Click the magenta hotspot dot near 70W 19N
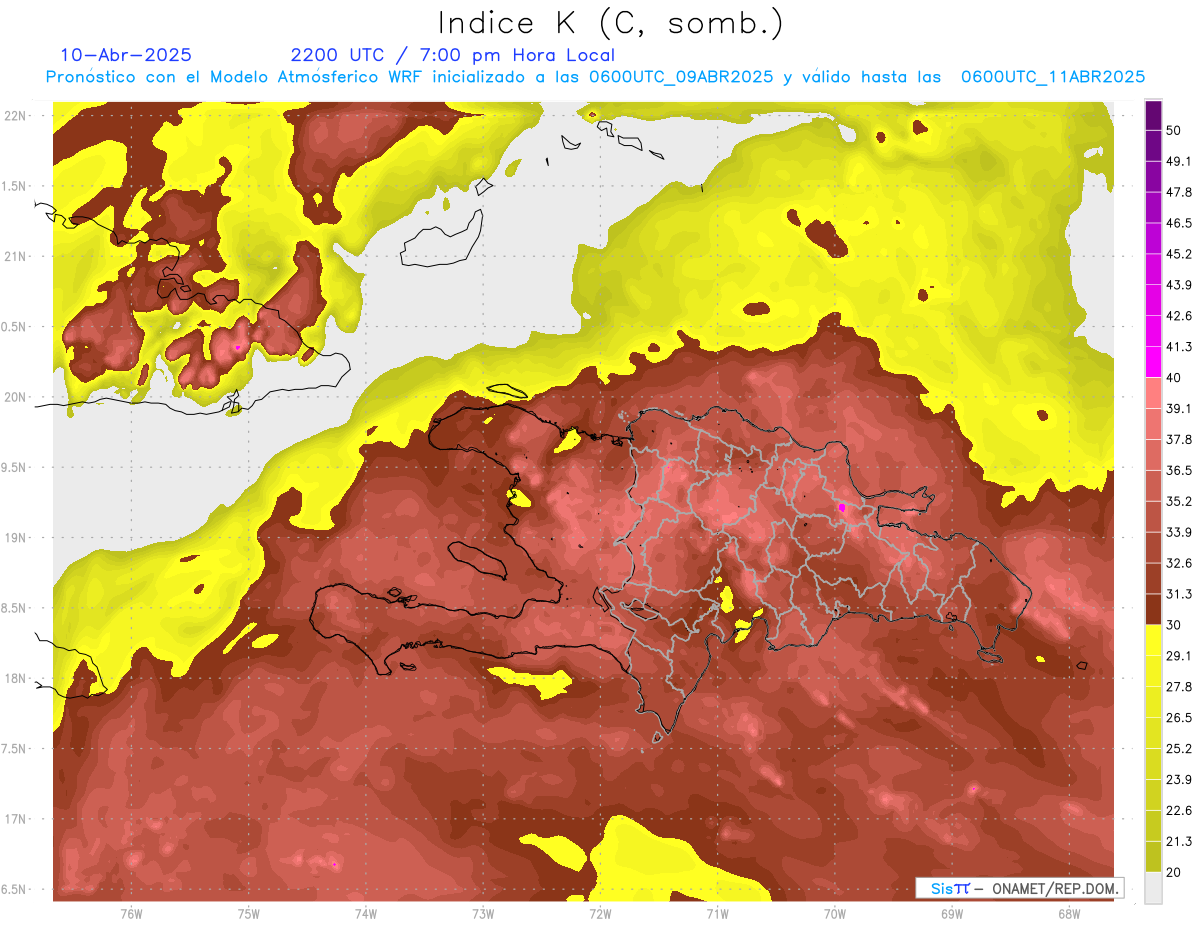This screenshot has width=1200, height=927. (842, 508)
